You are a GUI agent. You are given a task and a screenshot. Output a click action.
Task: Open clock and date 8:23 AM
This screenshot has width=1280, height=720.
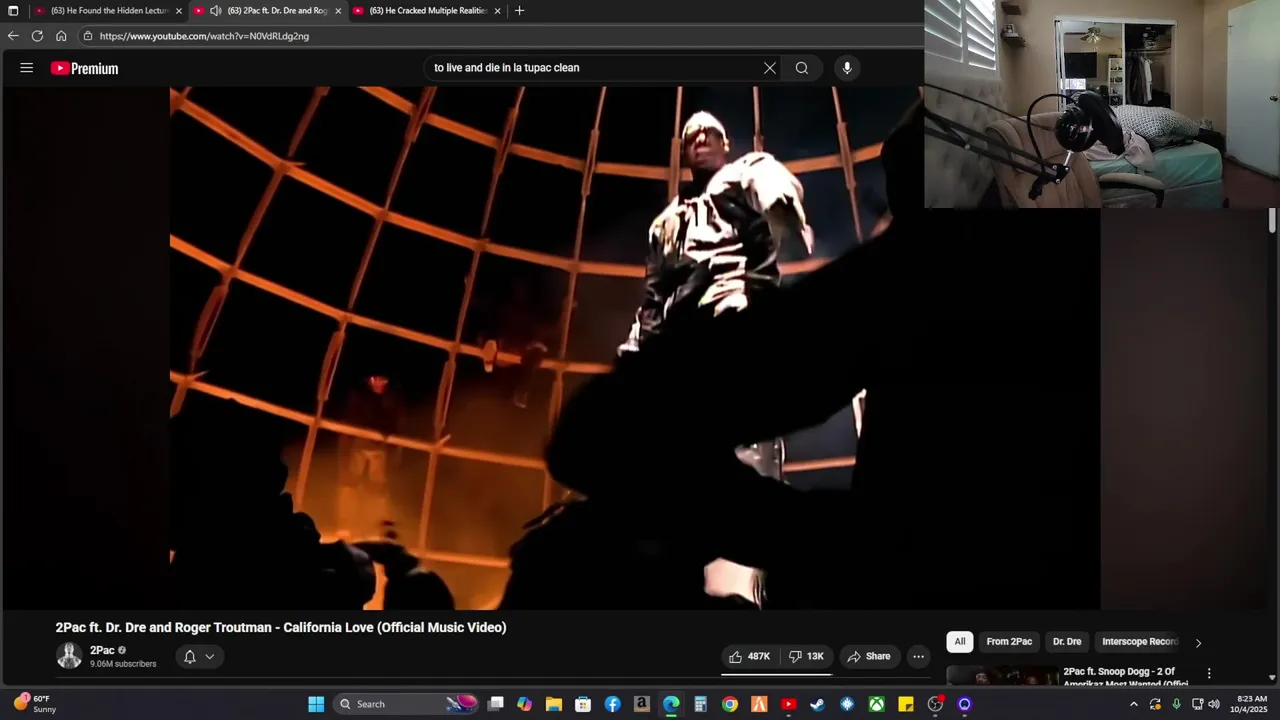click(1252, 704)
